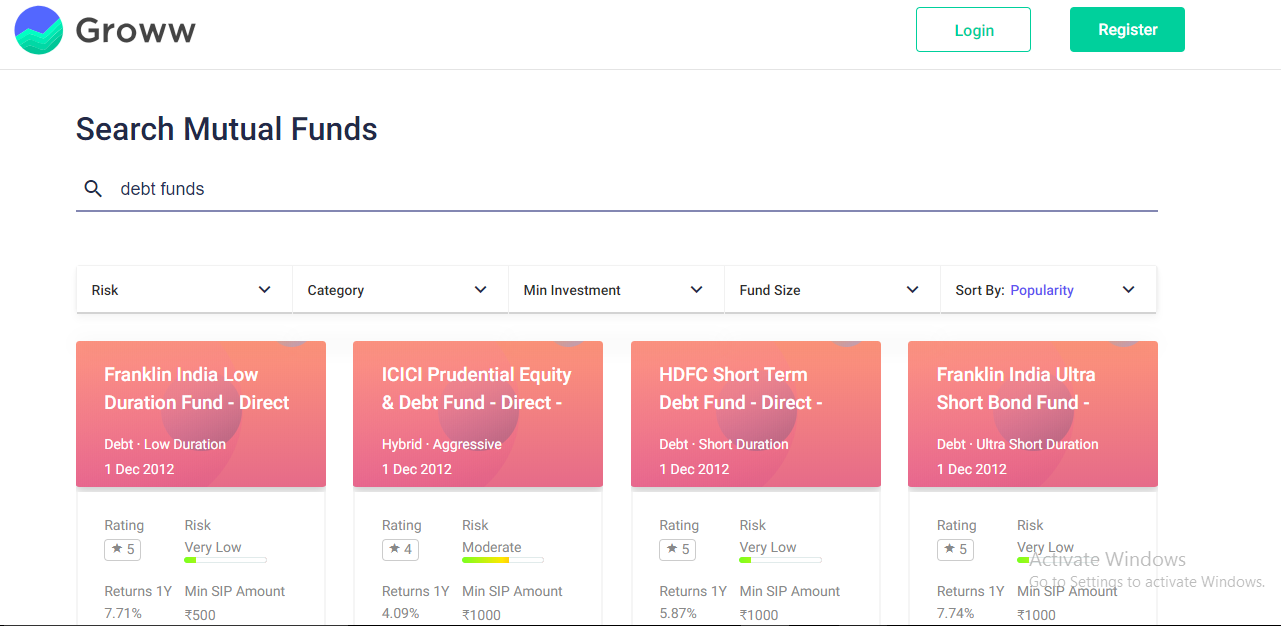Click 'Debt · Short Duration' category text
This screenshot has height=626, width=1281.
724,444
